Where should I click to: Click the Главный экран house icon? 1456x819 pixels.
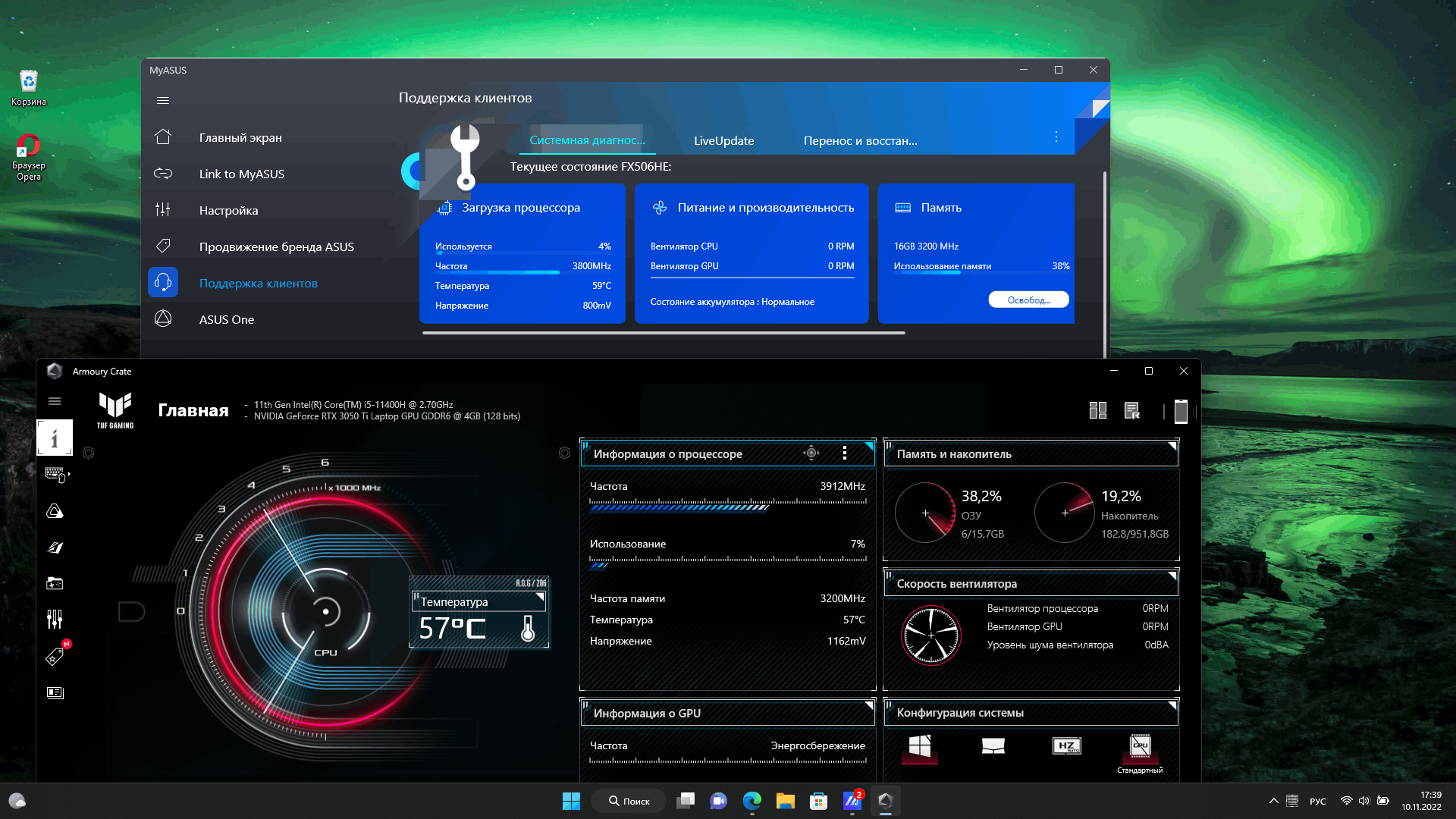(x=163, y=136)
